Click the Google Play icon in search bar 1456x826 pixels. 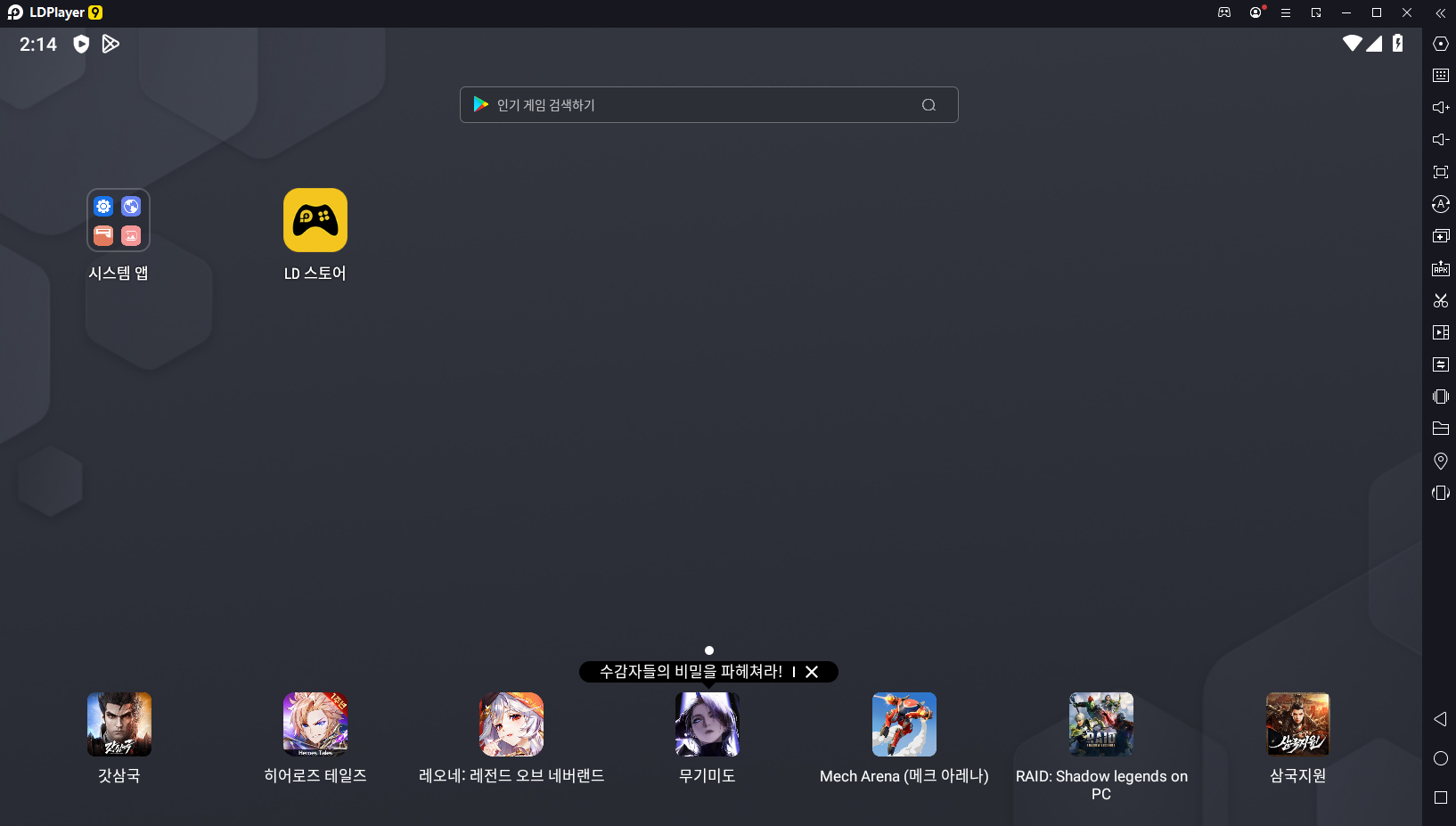(481, 104)
